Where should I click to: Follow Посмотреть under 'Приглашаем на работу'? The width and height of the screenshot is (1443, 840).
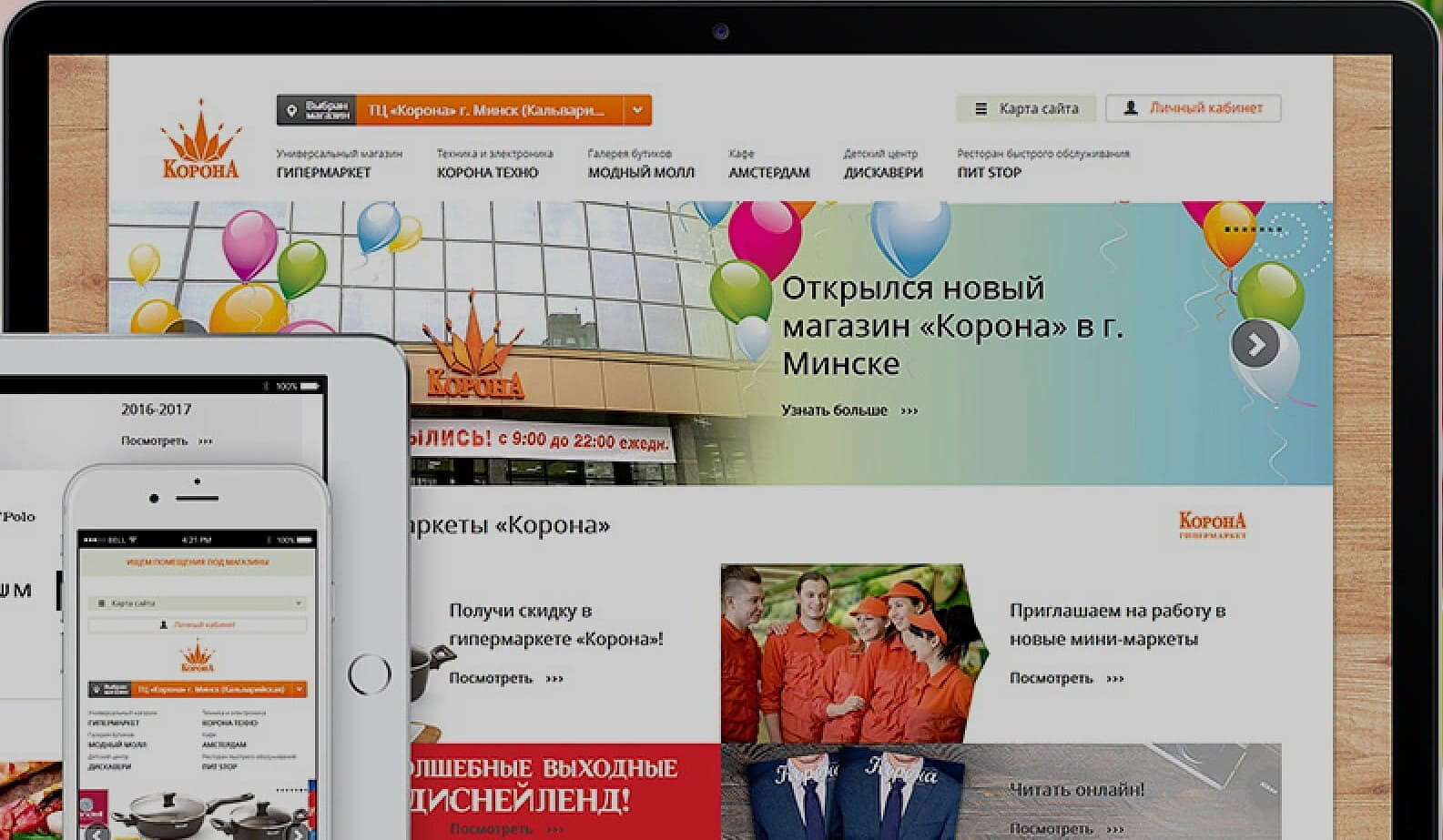[1066, 678]
